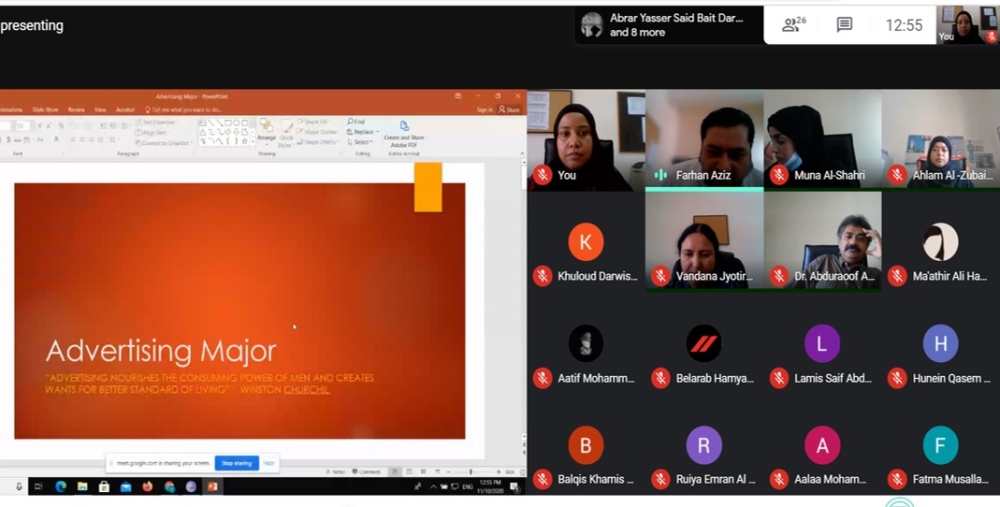Click the Find tool in Editing group
Screen dimensions: 1000x507
coord(356,122)
